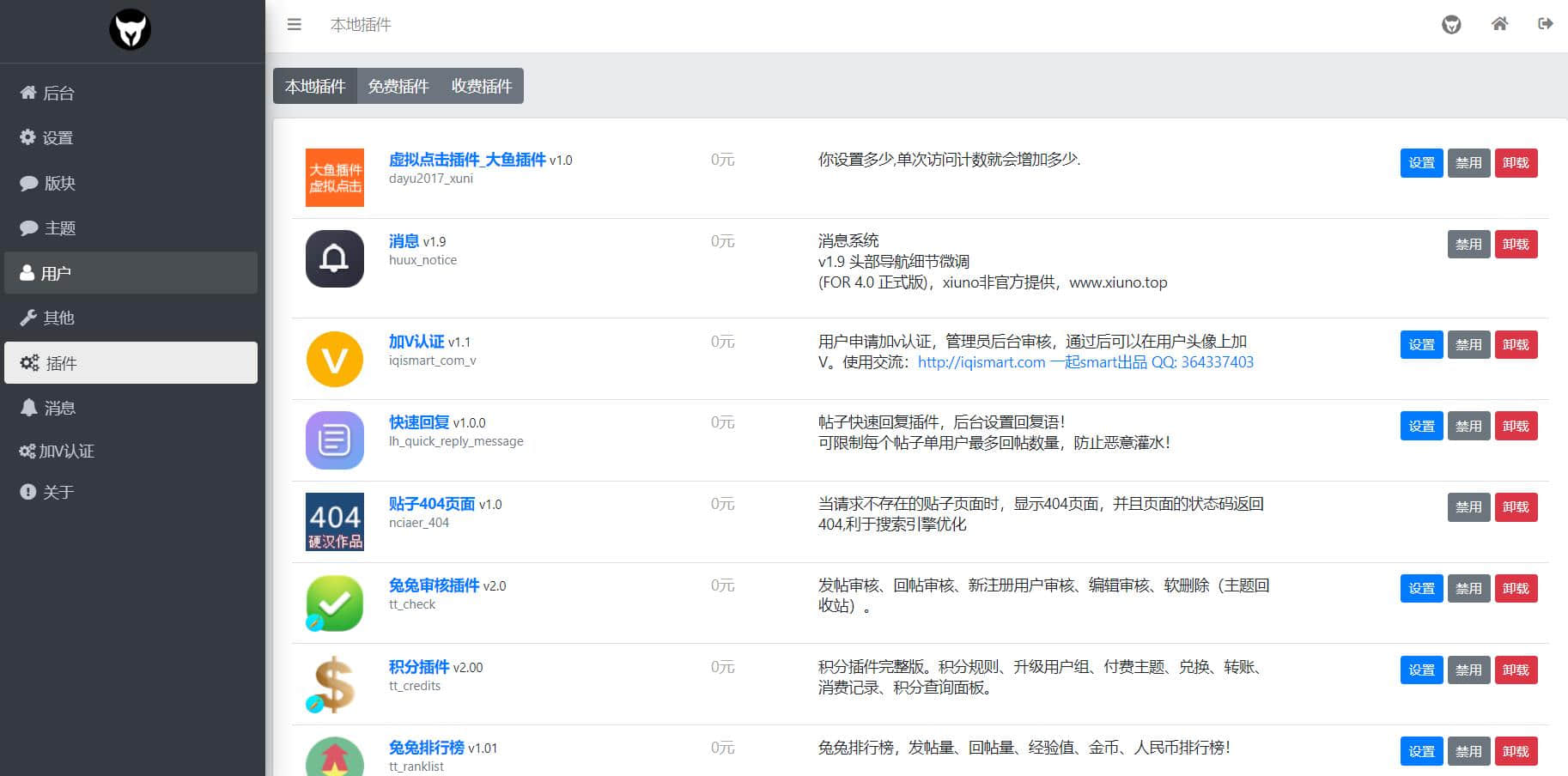Toggle the sidebar with the hamburger menu
Viewport: 1568px width, 776px height.
(294, 24)
